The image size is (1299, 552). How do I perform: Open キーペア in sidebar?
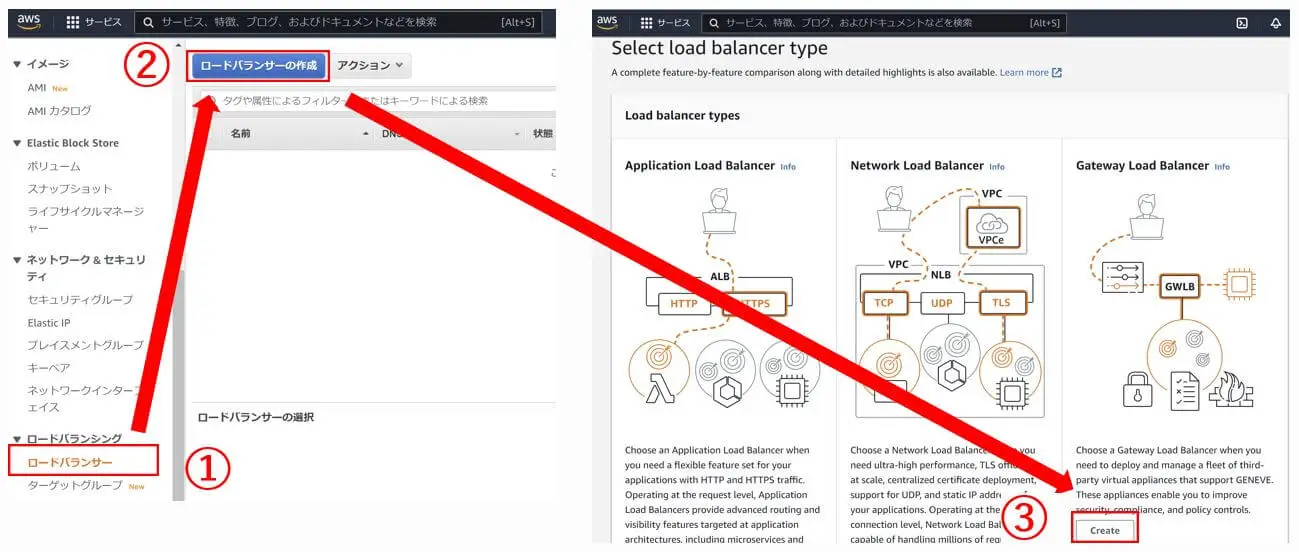coord(49,368)
